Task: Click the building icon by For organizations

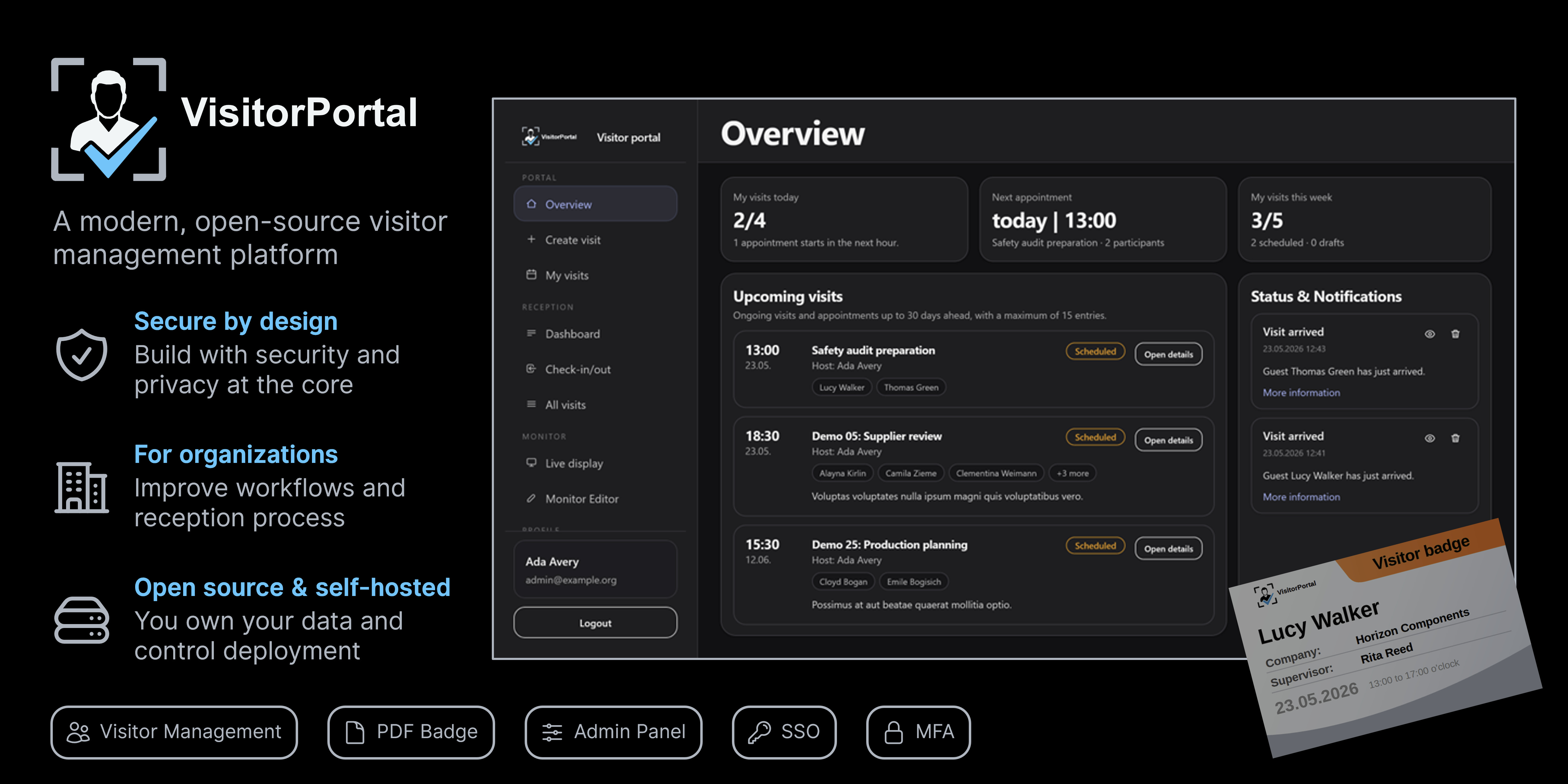Action: coord(81,487)
